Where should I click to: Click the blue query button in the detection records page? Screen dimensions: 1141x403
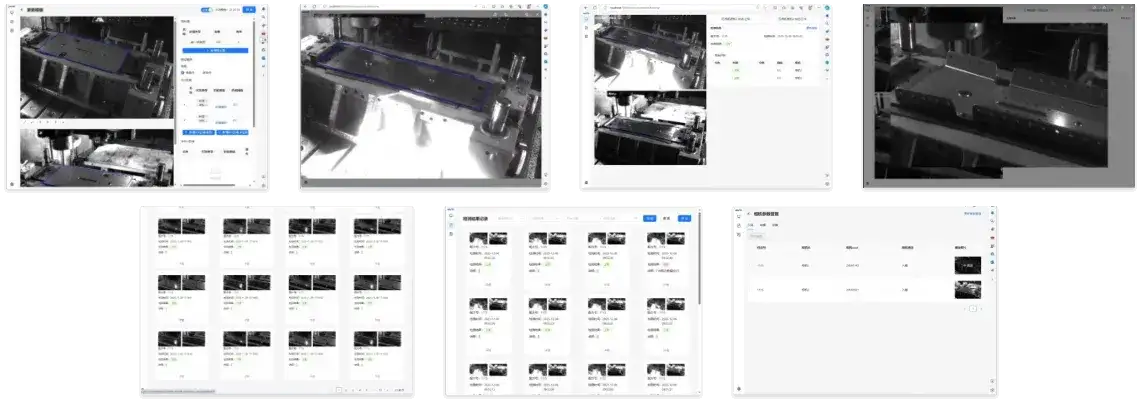pyautogui.click(x=649, y=217)
